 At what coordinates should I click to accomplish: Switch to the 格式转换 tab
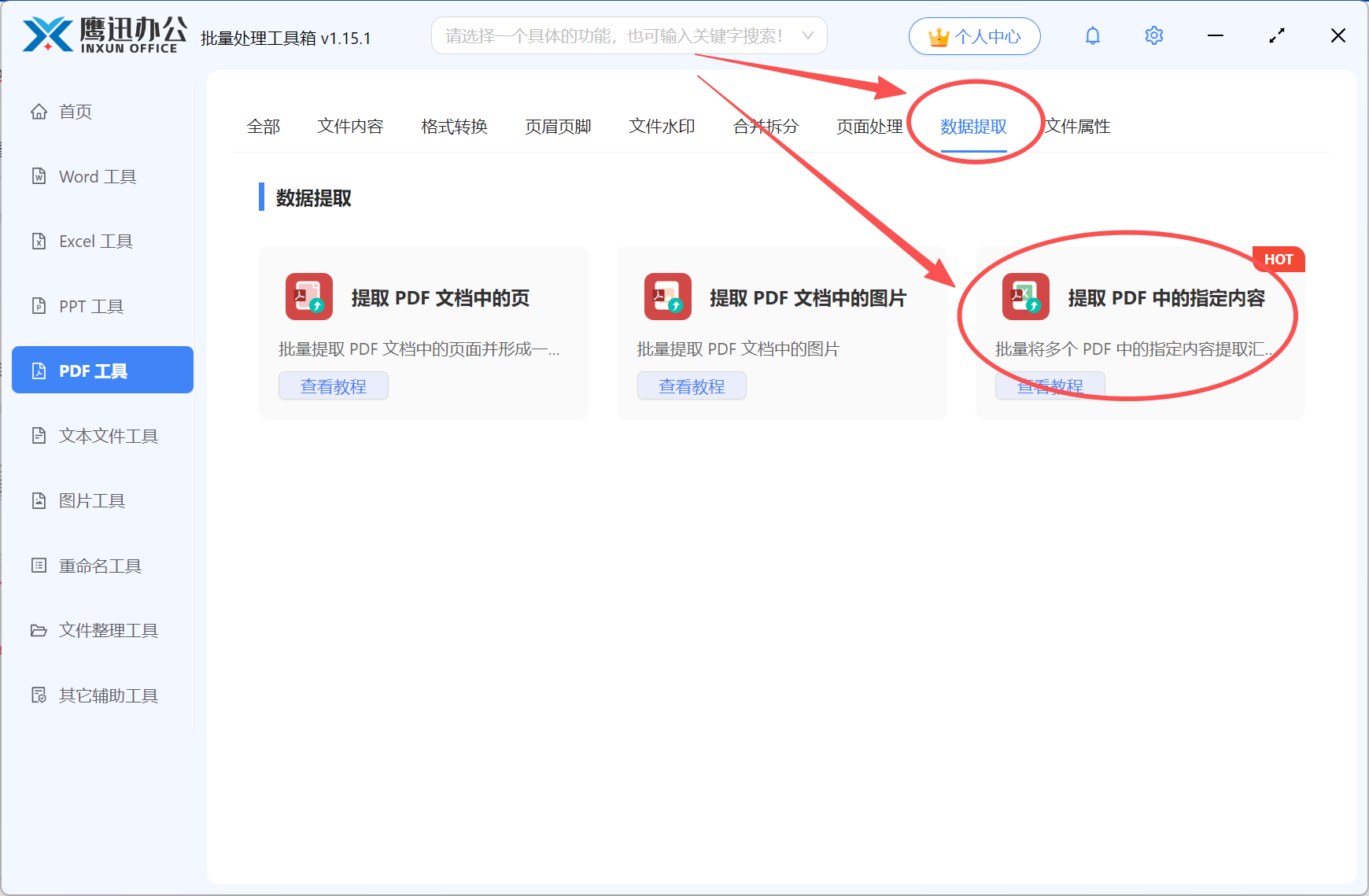(454, 127)
